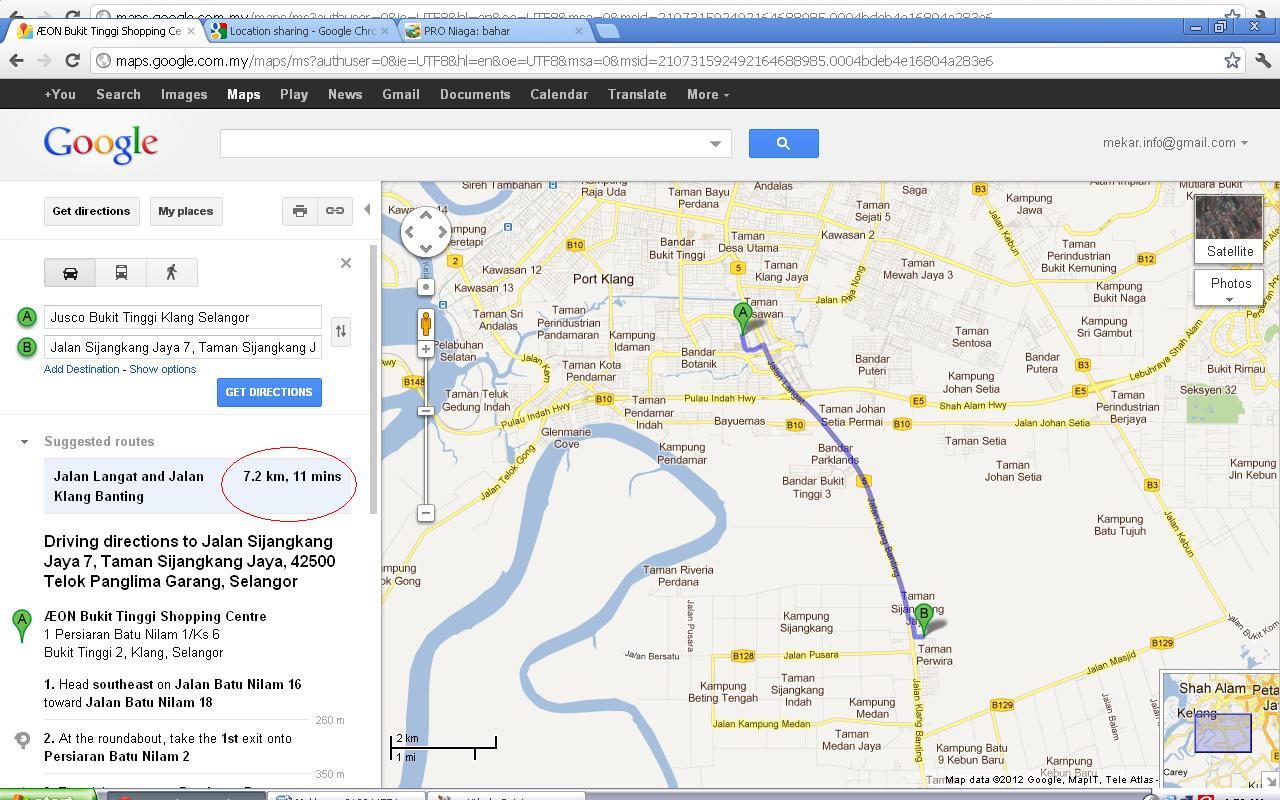1280x800 pixels.
Task: Click Show options link
Action: pyautogui.click(x=163, y=369)
